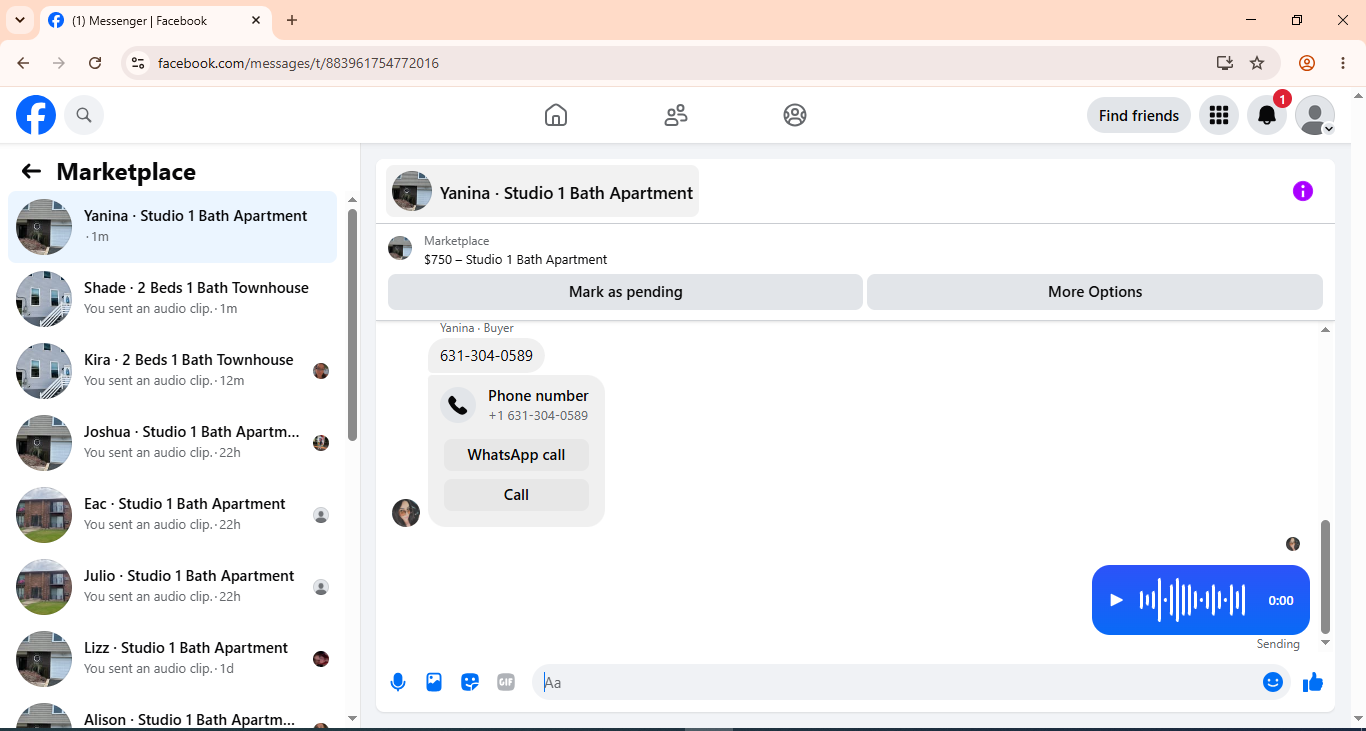This screenshot has width=1366, height=731.
Task: Open the Joshua Studio 1 Bath conversation
Action: [x=172, y=443]
